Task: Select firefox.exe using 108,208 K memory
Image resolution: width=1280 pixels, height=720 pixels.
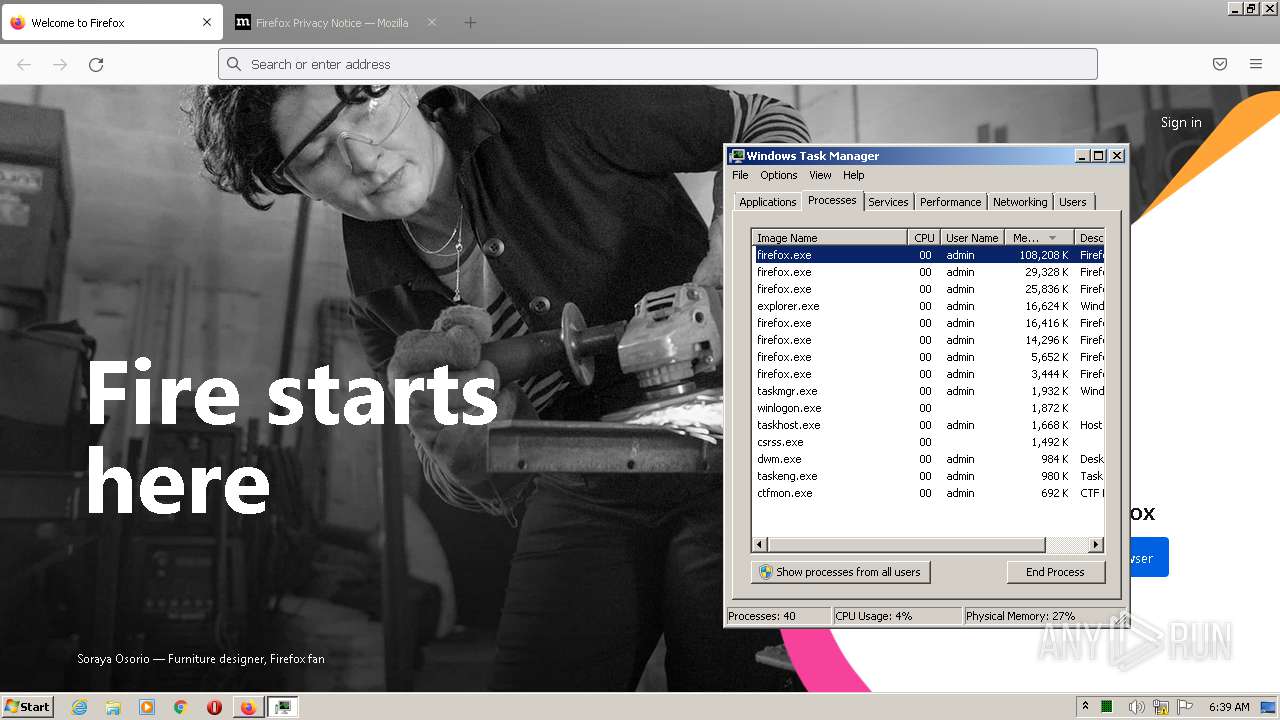Action: pos(929,255)
